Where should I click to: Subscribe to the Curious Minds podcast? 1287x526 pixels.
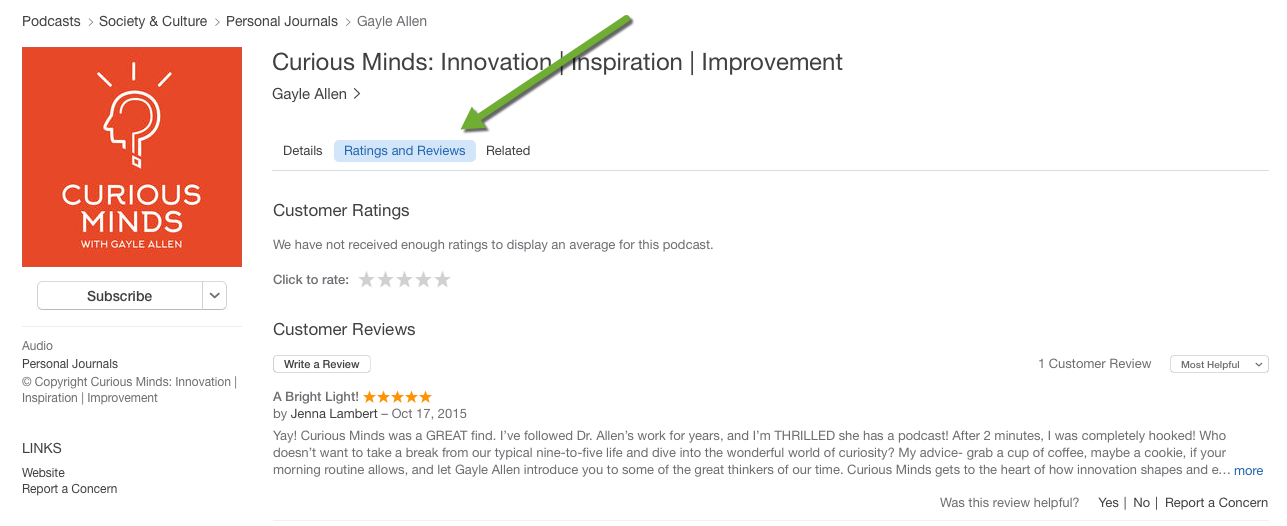[120, 296]
